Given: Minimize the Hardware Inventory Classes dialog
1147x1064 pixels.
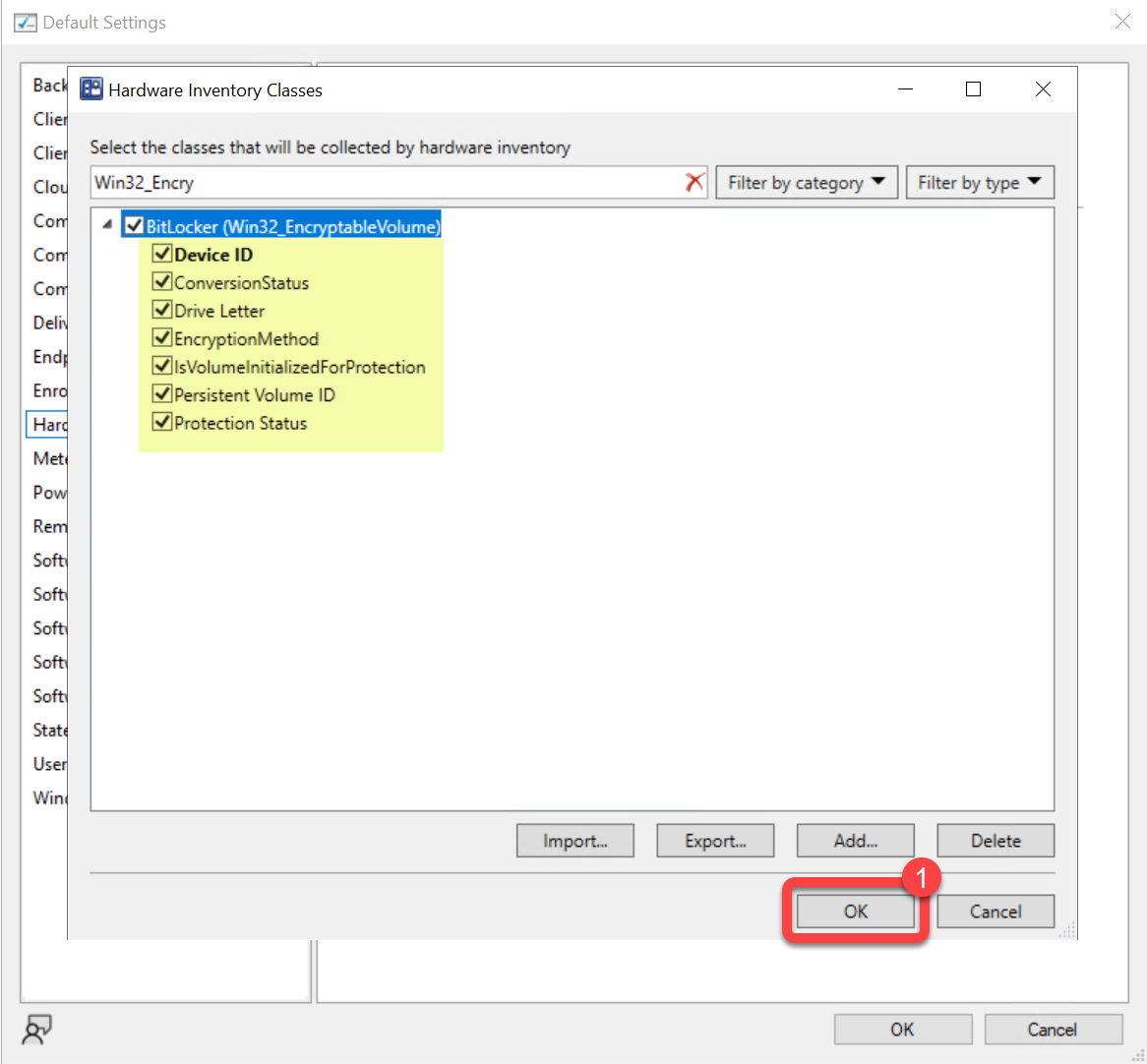Looking at the screenshot, I should tap(906, 89).
